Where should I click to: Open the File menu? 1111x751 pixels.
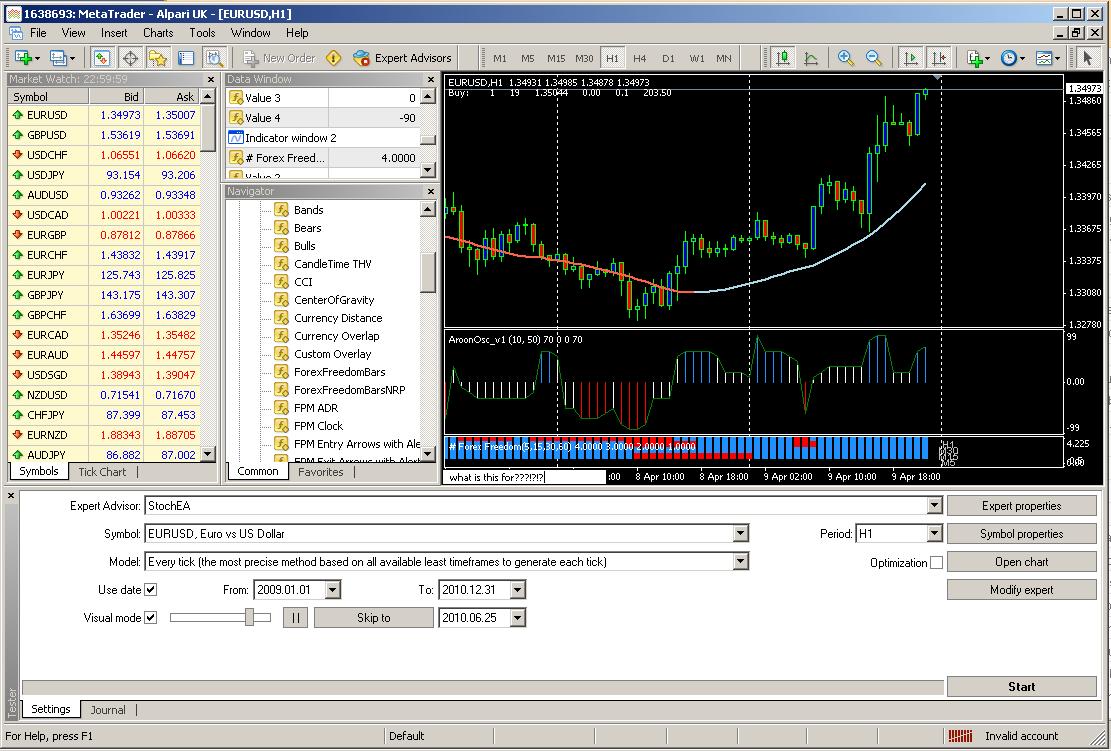[38, 33]
